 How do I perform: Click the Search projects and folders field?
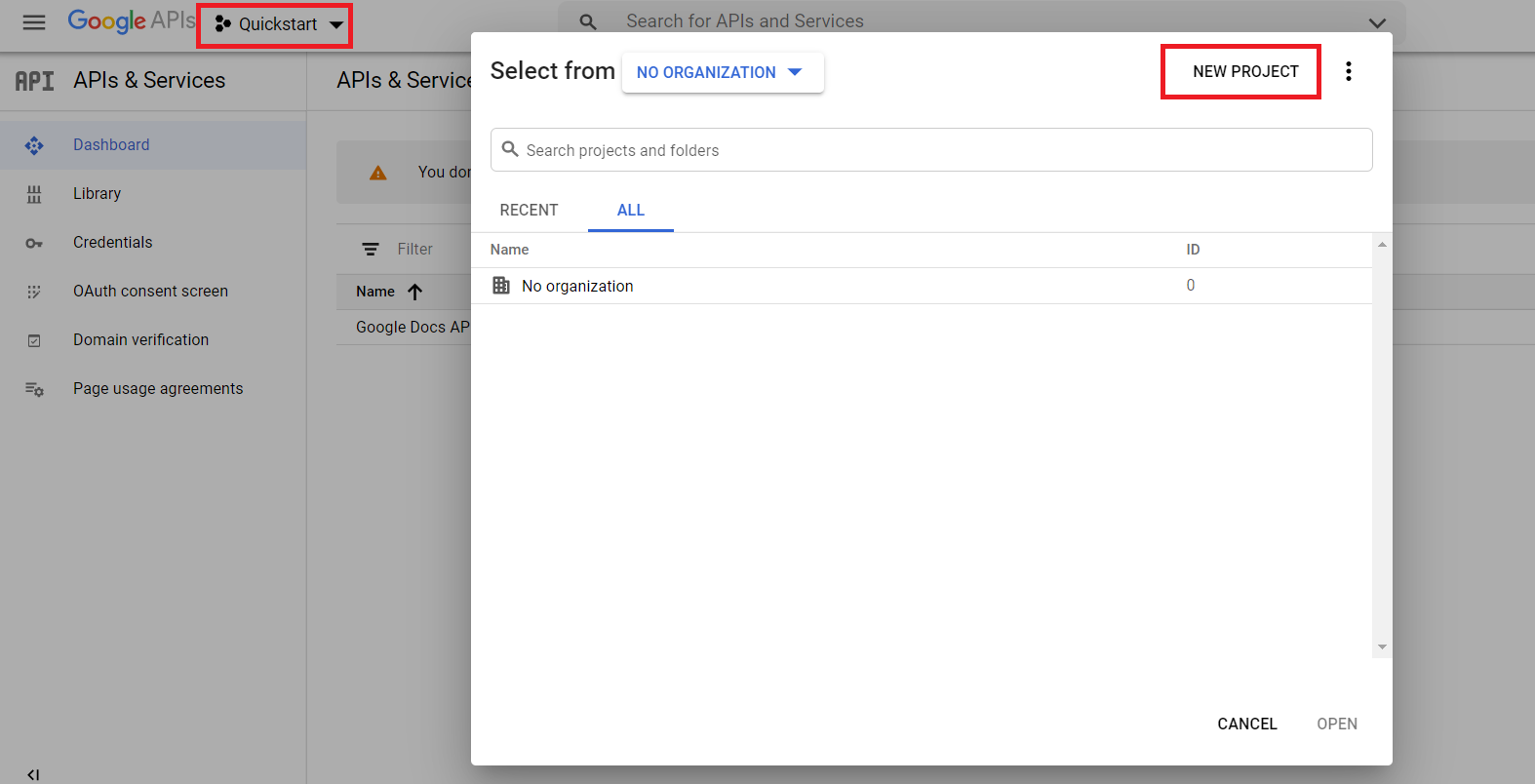click(x=931, y=150)
